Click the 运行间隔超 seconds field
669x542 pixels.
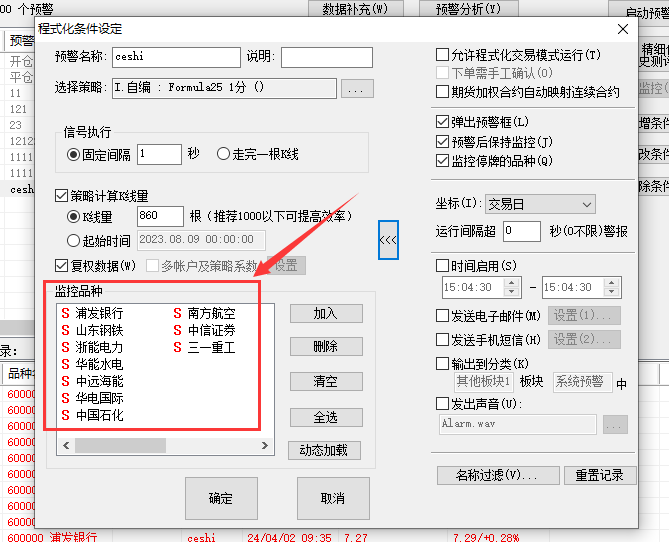[x=522, y=232]
